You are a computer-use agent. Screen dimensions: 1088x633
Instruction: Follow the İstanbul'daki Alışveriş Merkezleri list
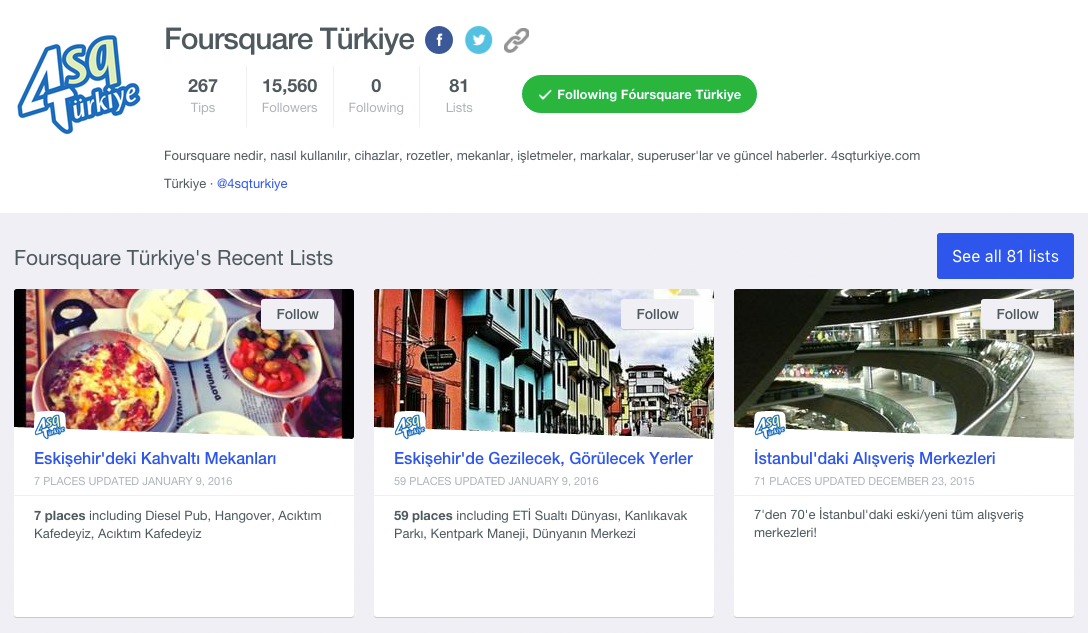(x=1017, y=314)
